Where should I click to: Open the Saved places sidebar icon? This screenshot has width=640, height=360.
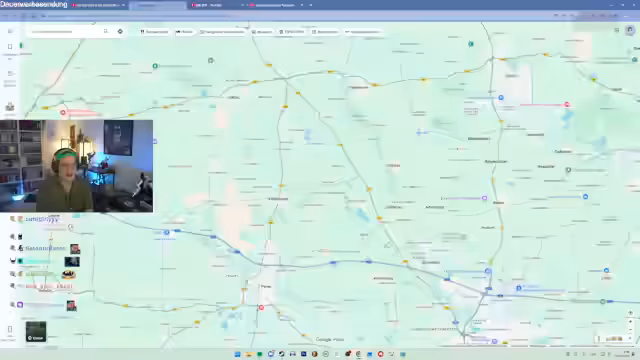pyautogui.click(x=10, y=47)
